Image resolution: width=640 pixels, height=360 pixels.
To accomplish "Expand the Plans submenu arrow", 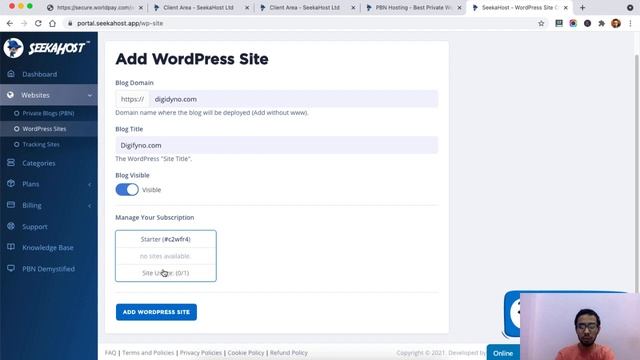I will click(x=90, y=184).
